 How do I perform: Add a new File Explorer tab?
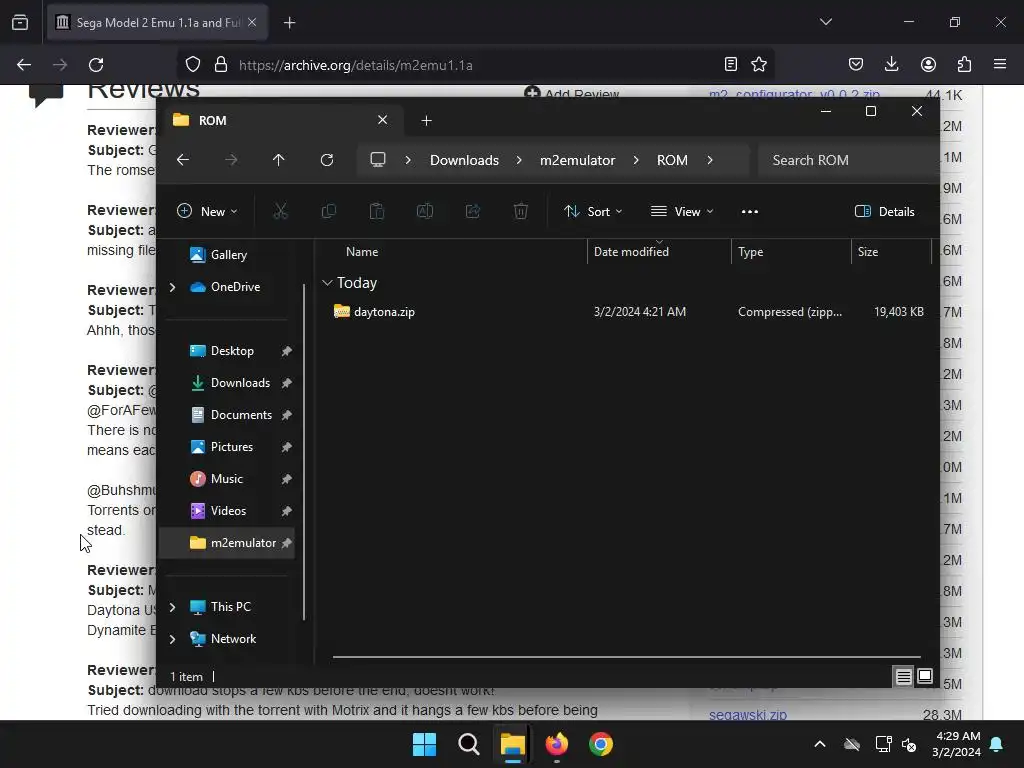[426, 120]
